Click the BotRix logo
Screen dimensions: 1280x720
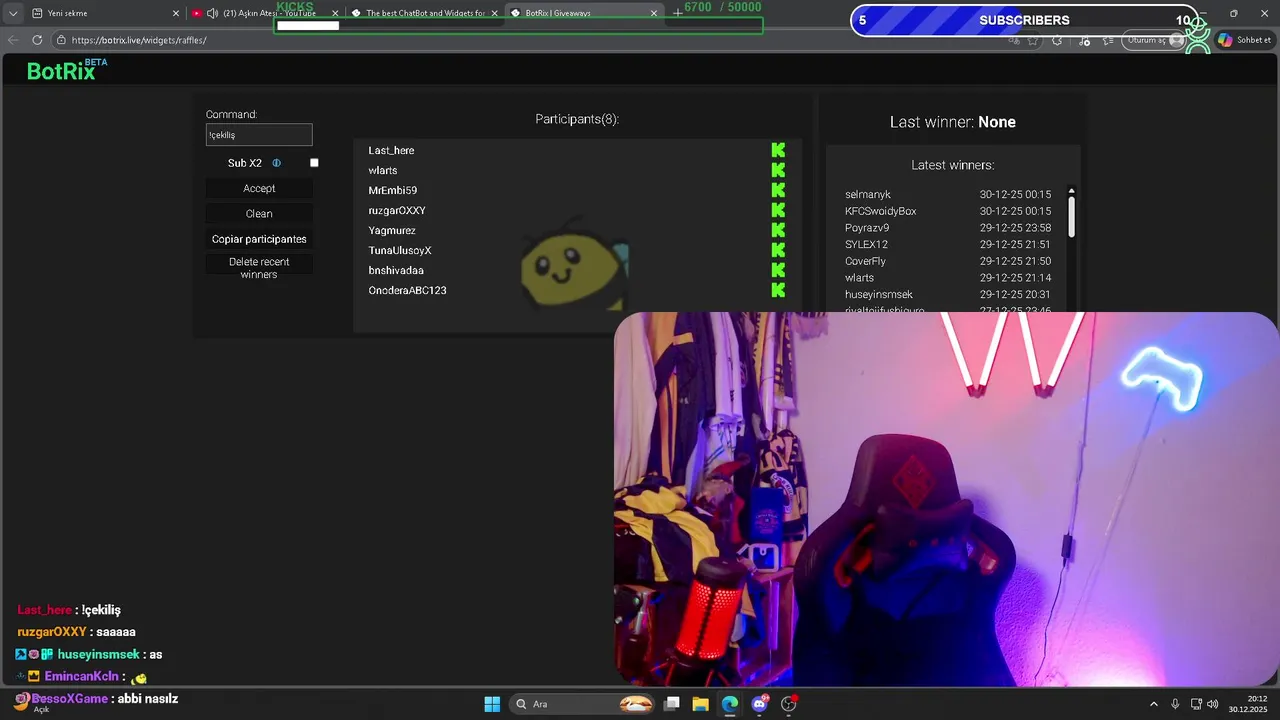(66, 70)
